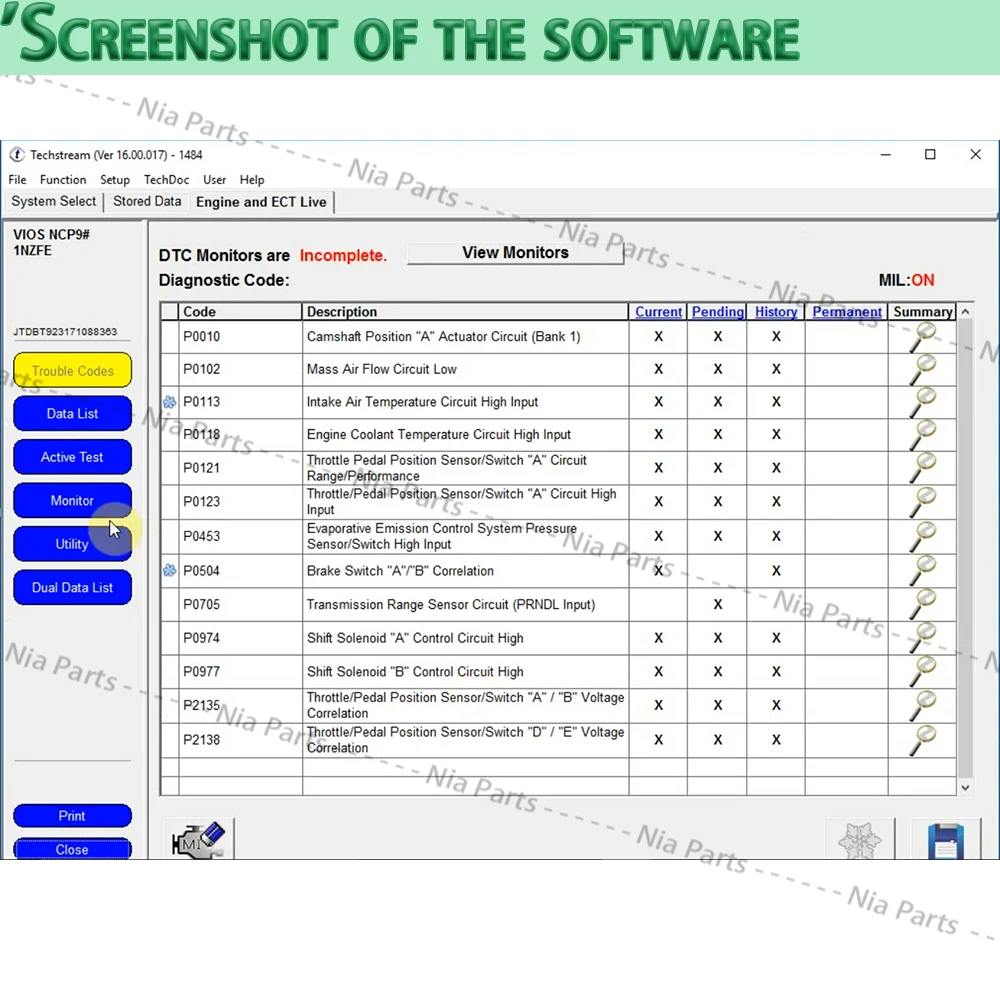Open Active Test

(x=73, y=457)
